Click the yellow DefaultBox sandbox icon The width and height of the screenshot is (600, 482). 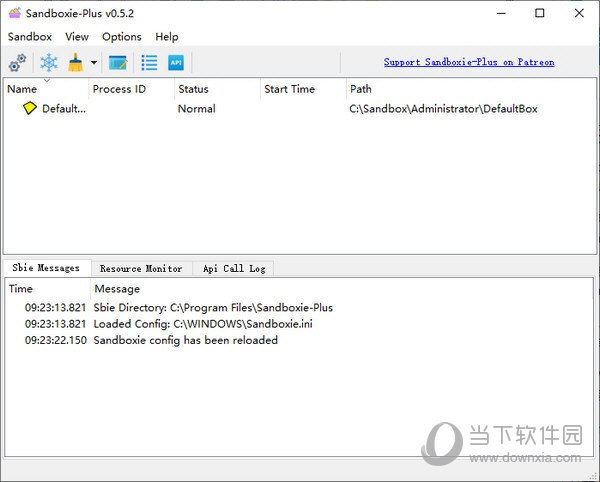click(30, 108)
